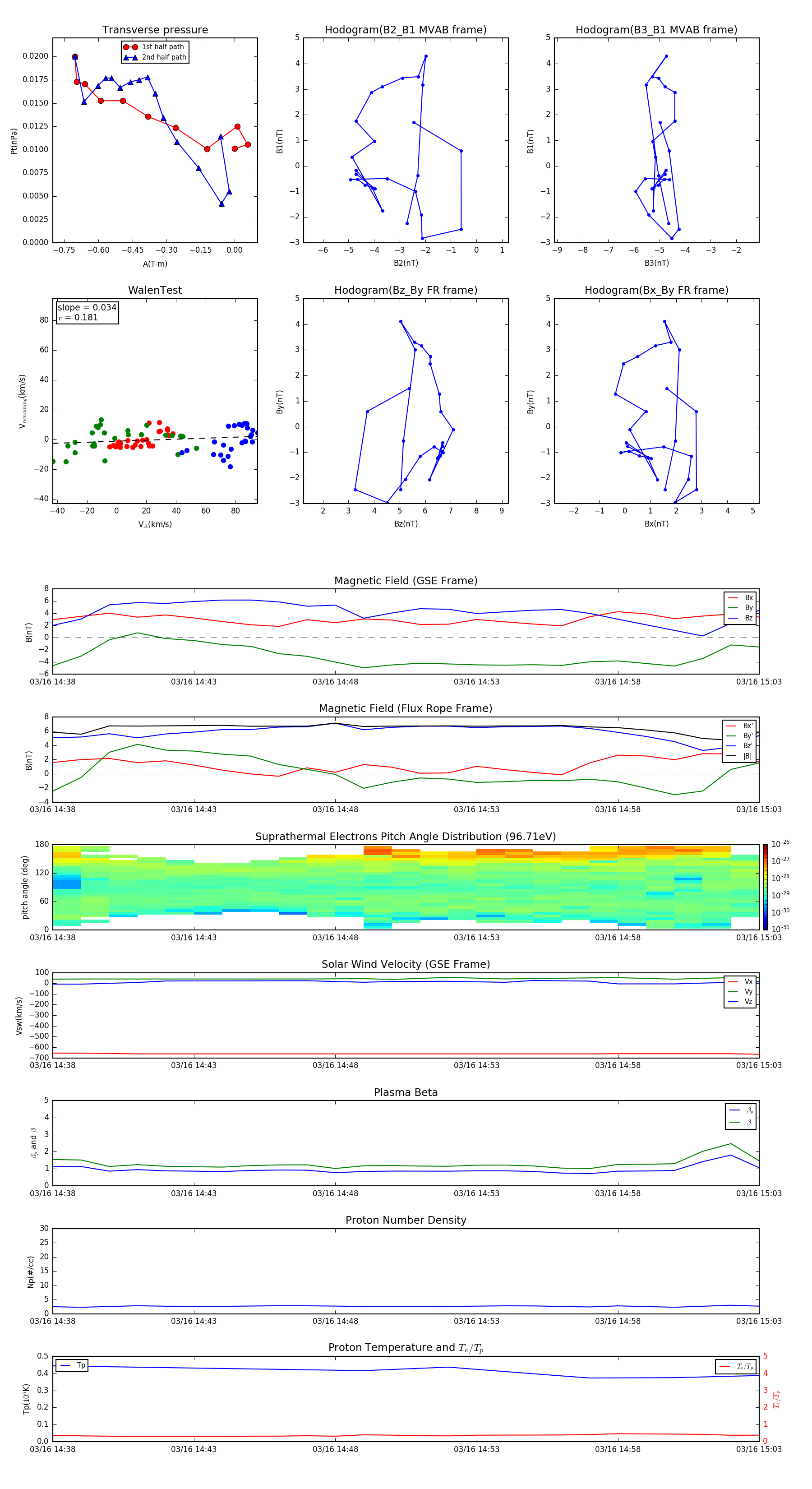Click the 'Transverse pressure' plot title
The image size is (812, 1489).
pos(155,30)
